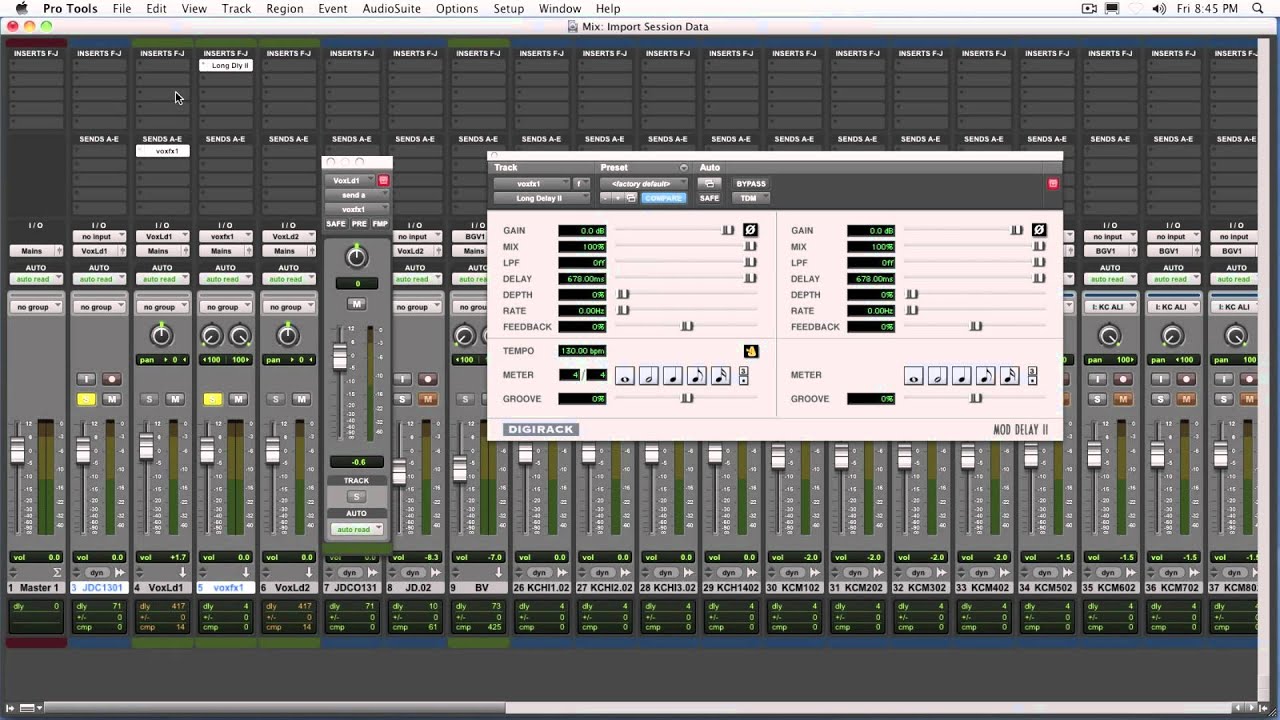Go to next preset with plus button
The width and height of the screenshot is (1280, 720).
(618, 198)
